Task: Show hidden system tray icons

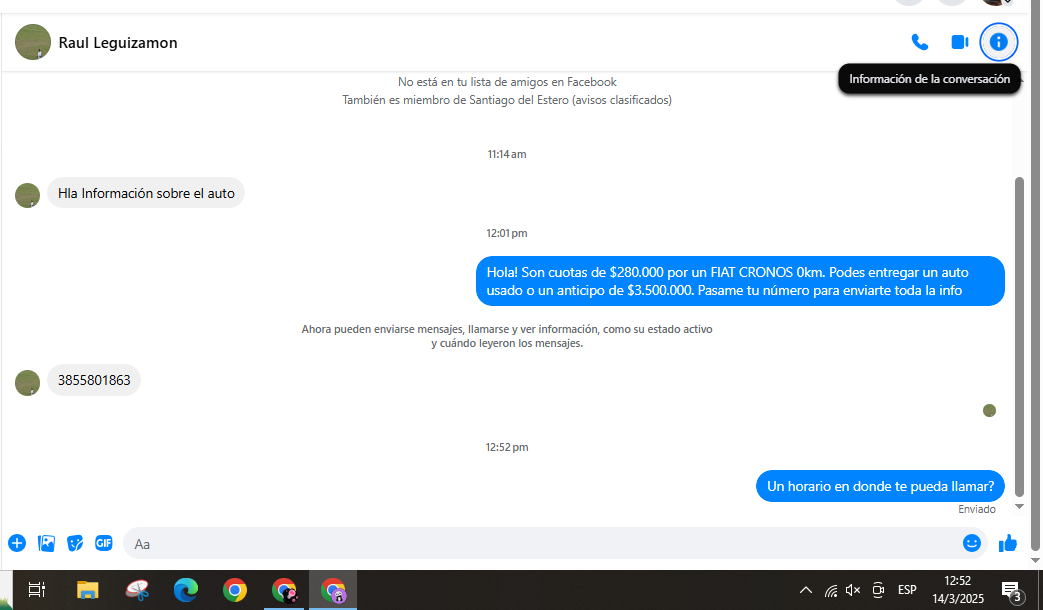Action: [806, 590]
